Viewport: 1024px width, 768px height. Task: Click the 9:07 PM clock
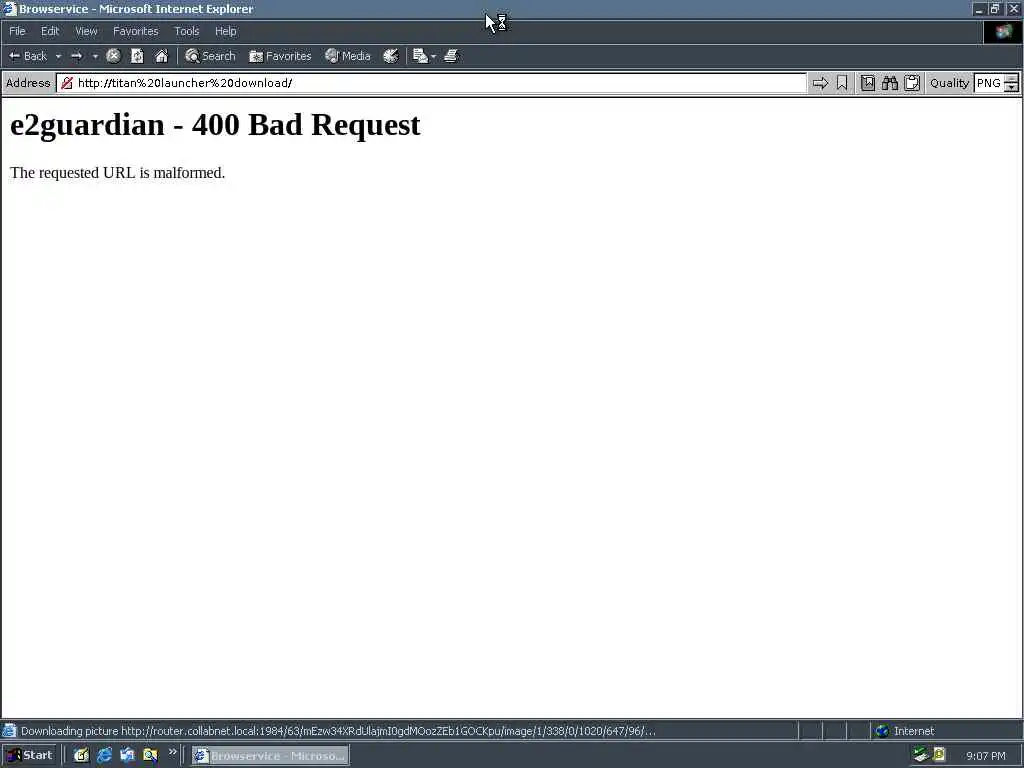coord(986,756)
